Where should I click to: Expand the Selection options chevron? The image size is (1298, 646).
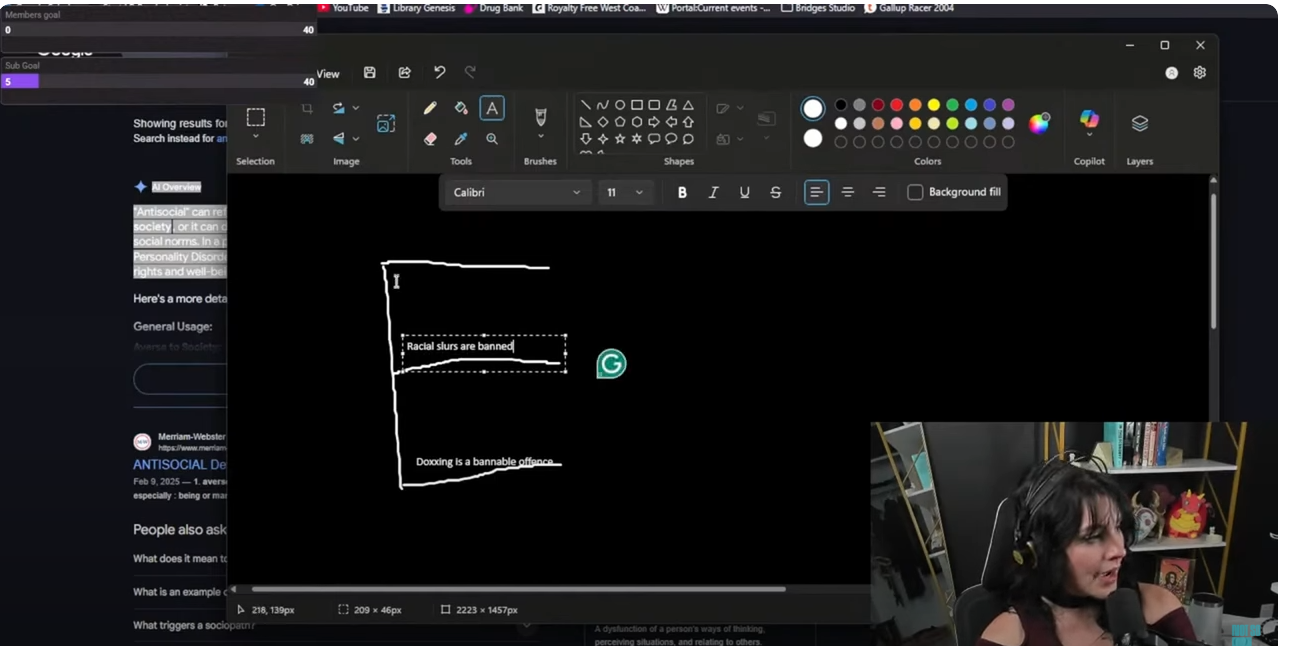point(256,137)
